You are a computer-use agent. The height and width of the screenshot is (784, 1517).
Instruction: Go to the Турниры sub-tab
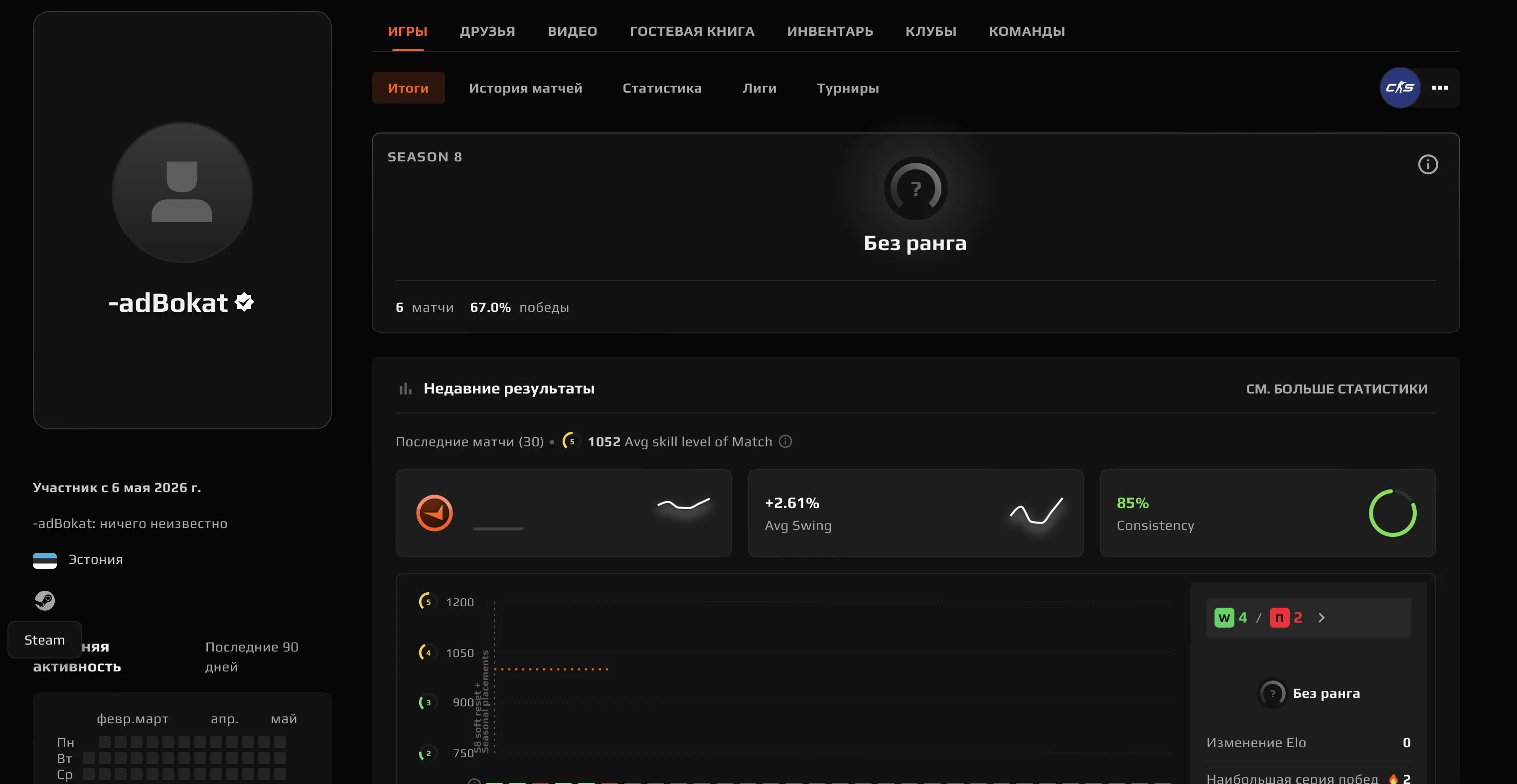(x=847, y=88)
